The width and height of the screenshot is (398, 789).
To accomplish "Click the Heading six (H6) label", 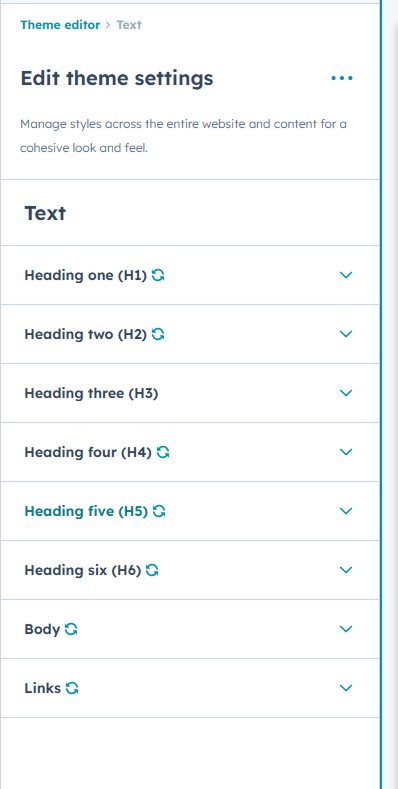I will (x=83, y=570).
